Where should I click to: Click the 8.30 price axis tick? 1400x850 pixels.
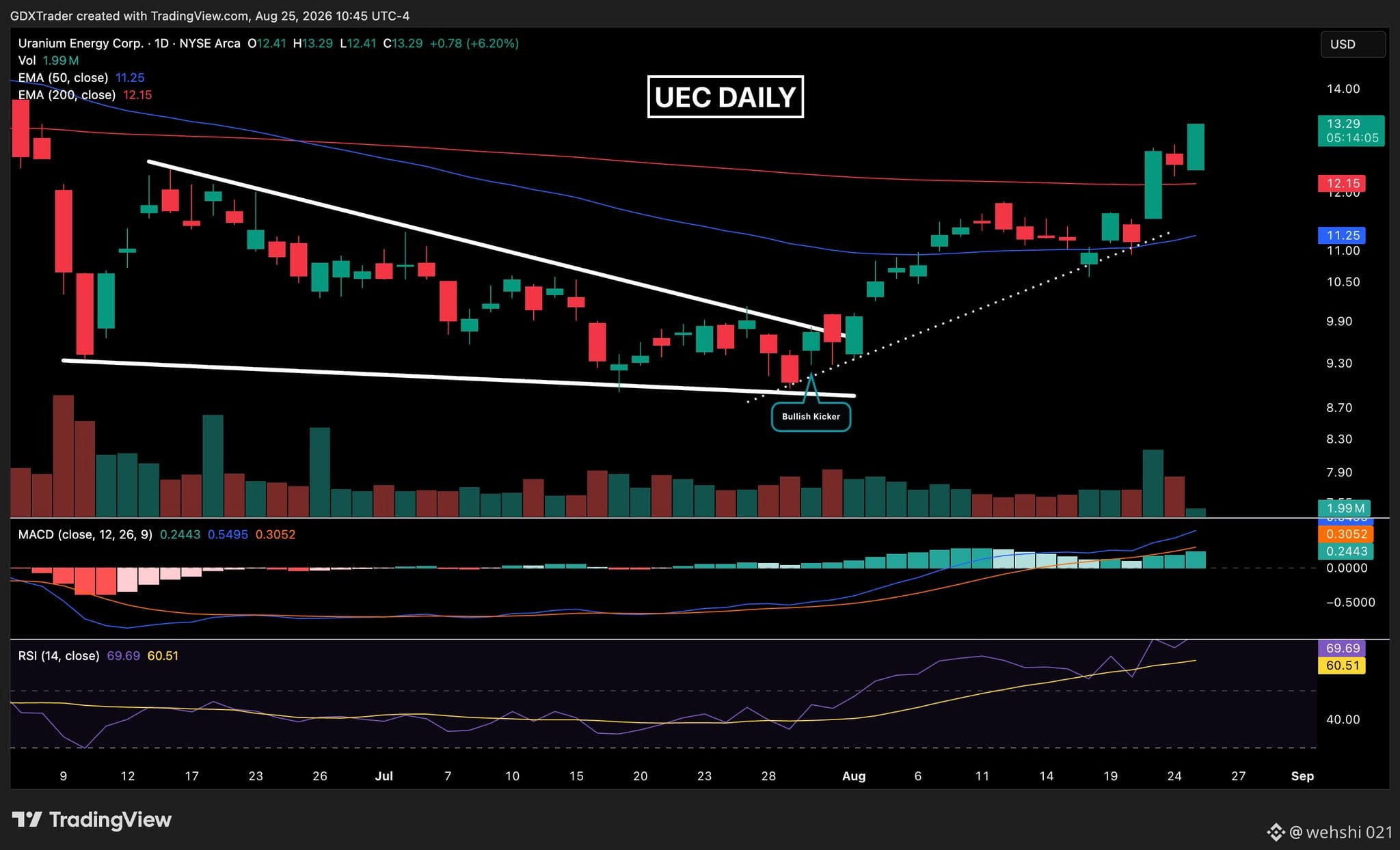click(x=1339, y=439)
